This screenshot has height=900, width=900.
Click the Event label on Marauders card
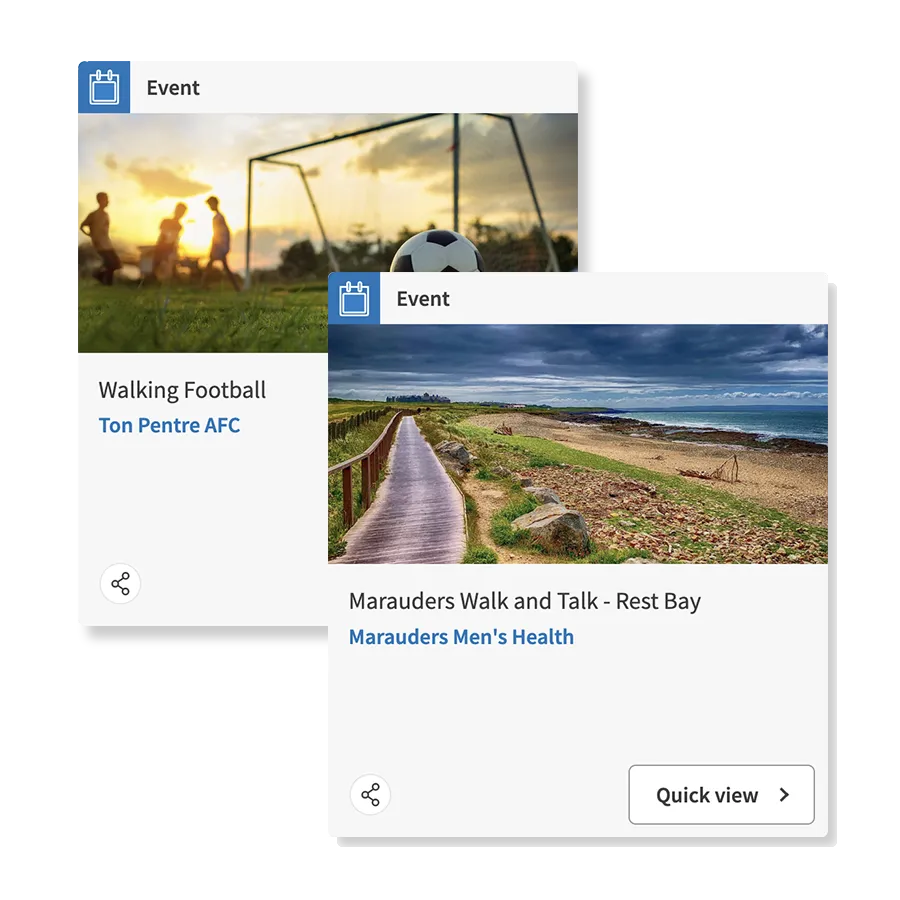click(423, 299)
